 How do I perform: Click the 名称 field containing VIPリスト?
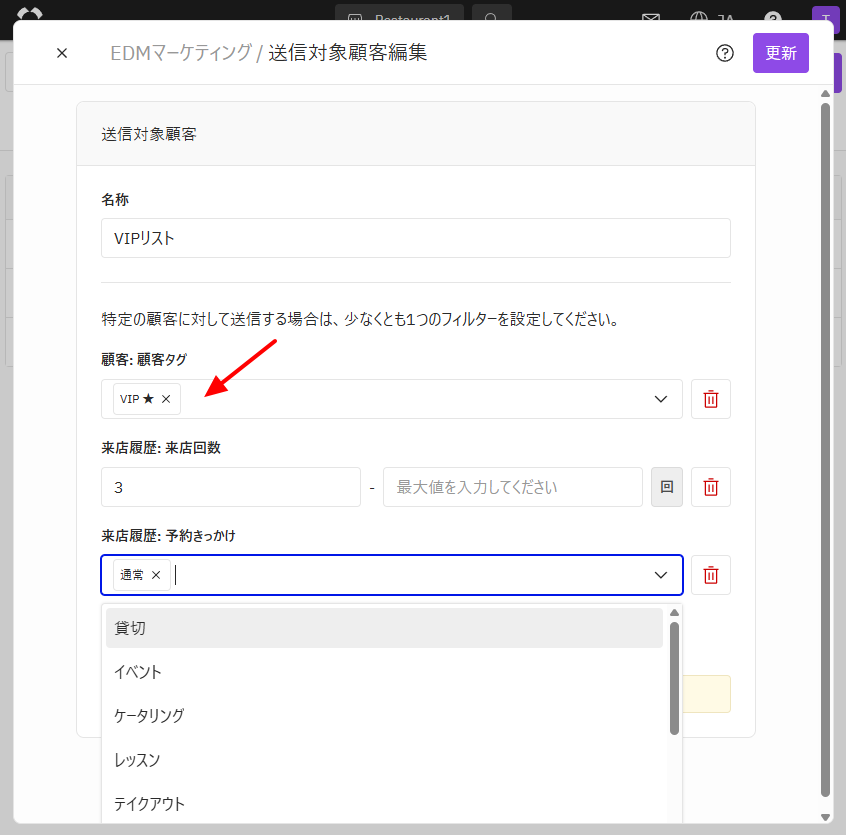pyautogui.click(x=415, y=238)
